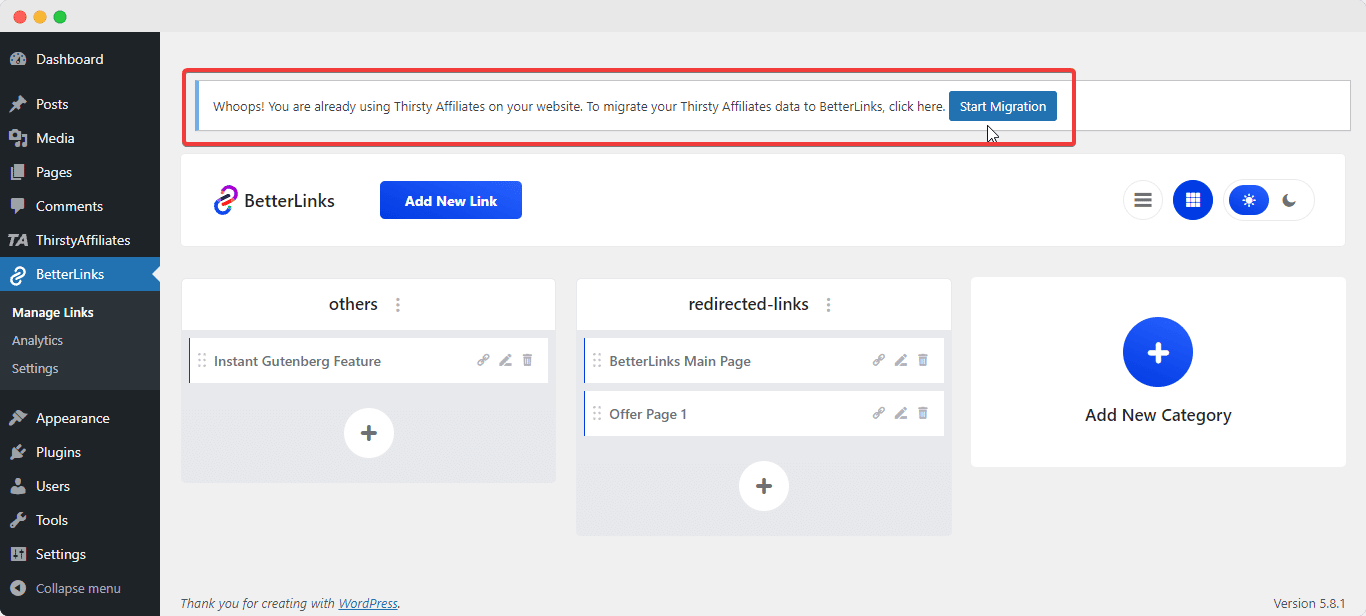This screenshot has width=1366, height=616.
Task: Click the Settings sliders icon in sidebar
Action: pyautogui.click(x=18, y=554)
